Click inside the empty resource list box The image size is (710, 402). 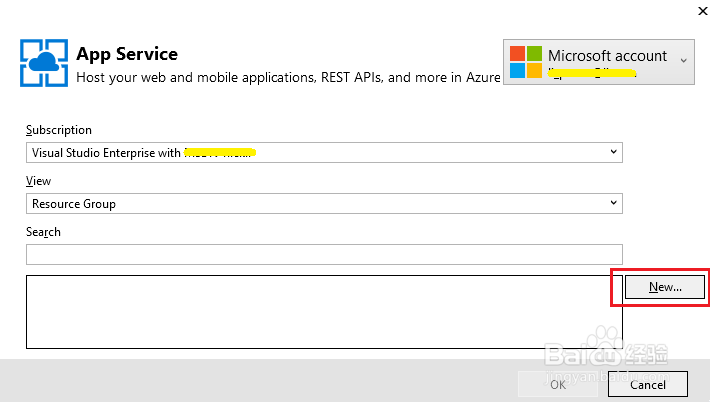(x=324, y=312)
